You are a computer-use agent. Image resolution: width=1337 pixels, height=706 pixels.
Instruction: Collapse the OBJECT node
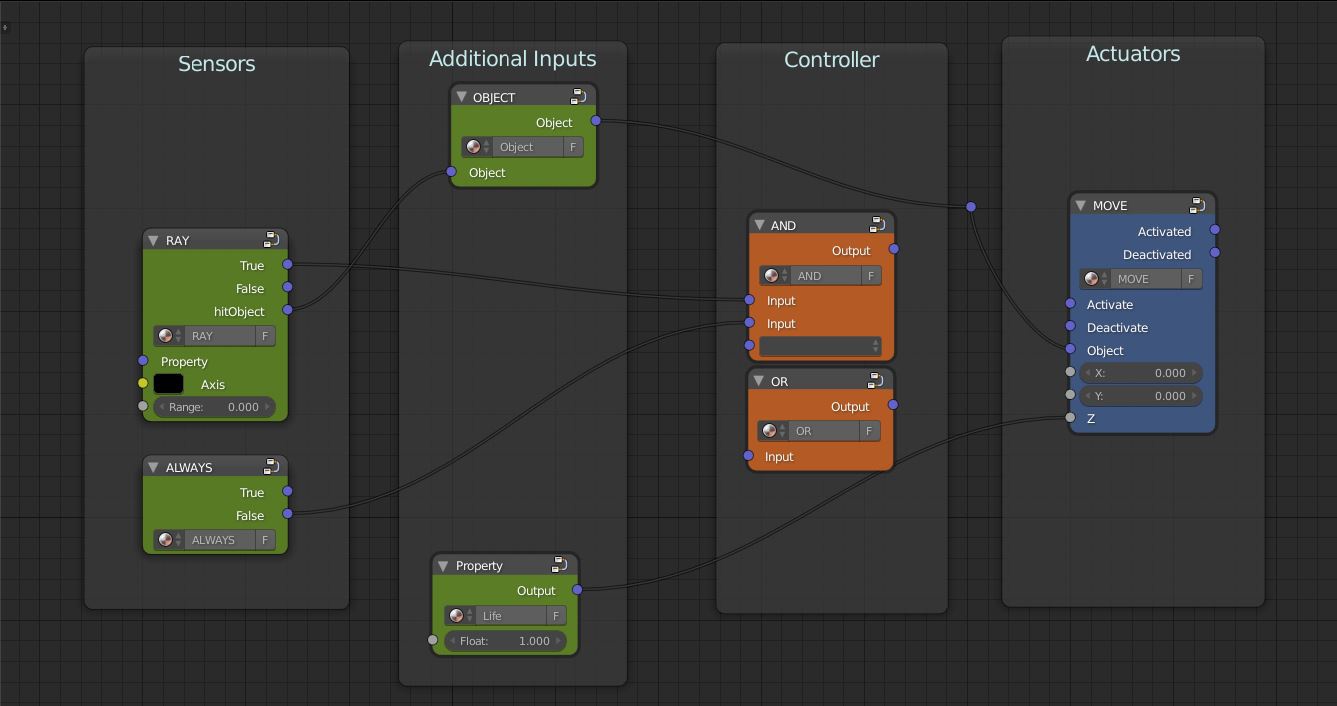click(x=461, y=97)
